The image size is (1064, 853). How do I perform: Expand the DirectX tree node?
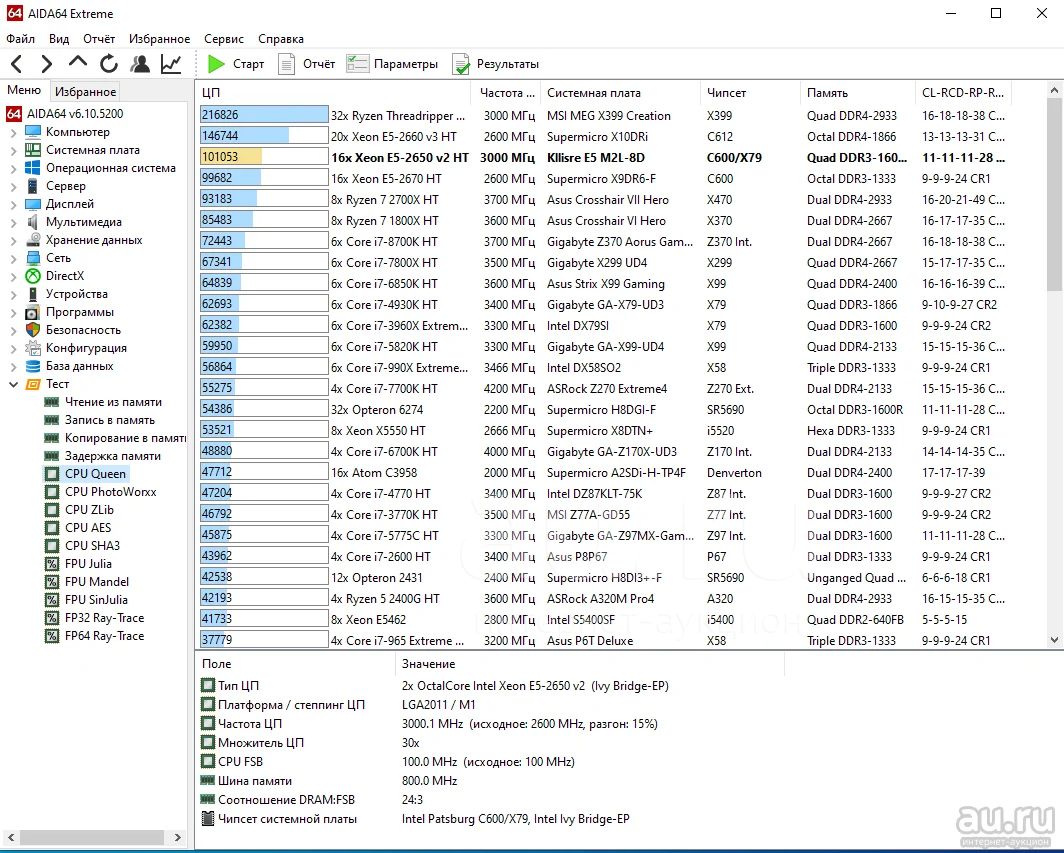click(x=14, y=276)
